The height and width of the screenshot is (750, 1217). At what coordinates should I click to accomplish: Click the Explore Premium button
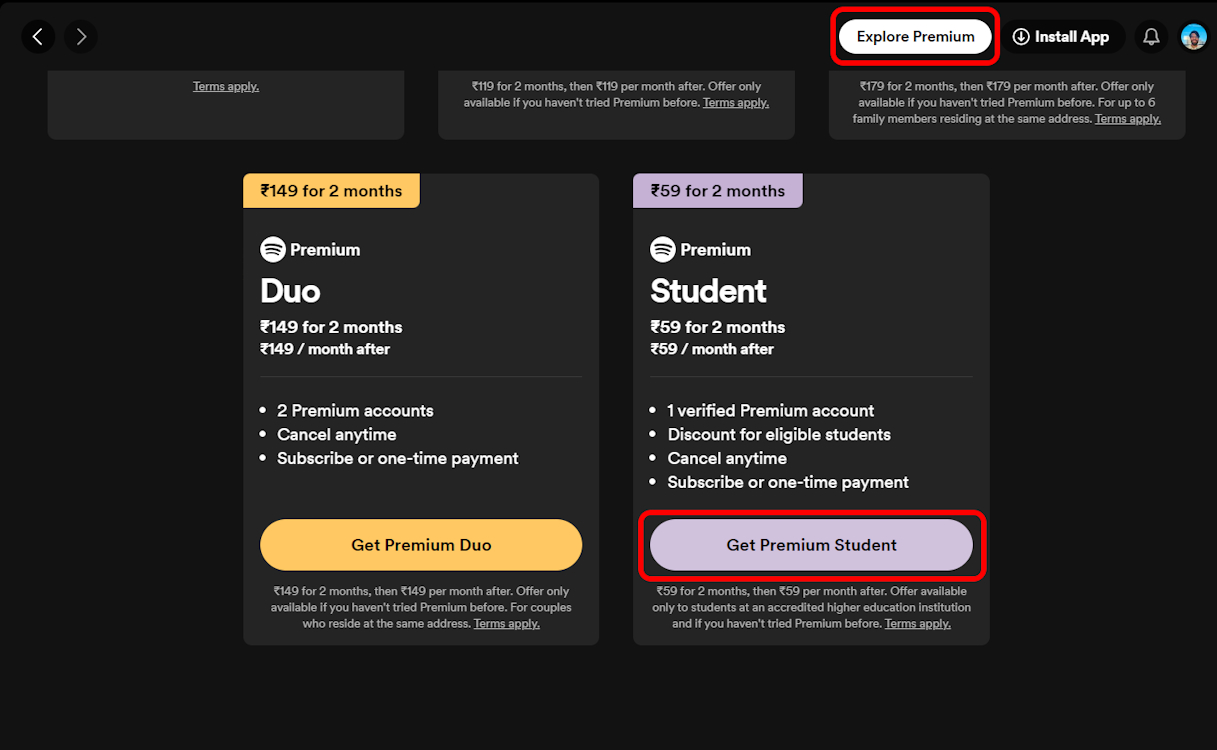point(914,36)
